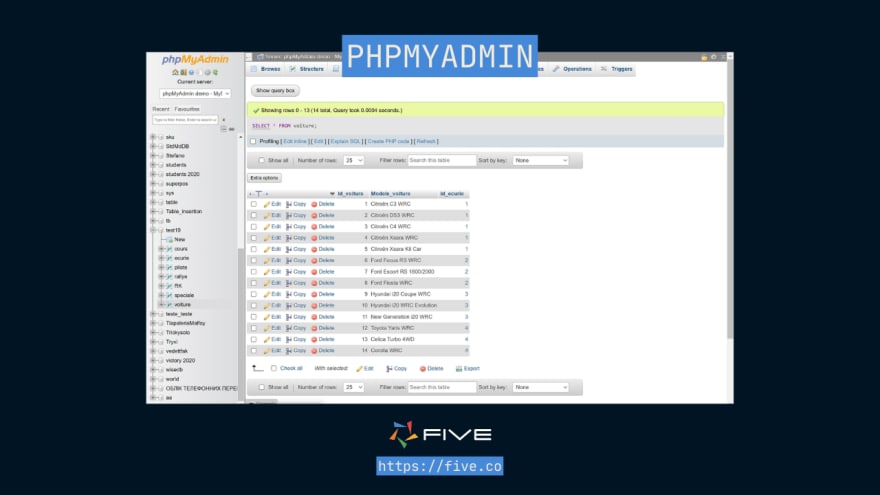Open the Current server dropdown
This screenshot has width=880, height=495.
pos(195,94)
